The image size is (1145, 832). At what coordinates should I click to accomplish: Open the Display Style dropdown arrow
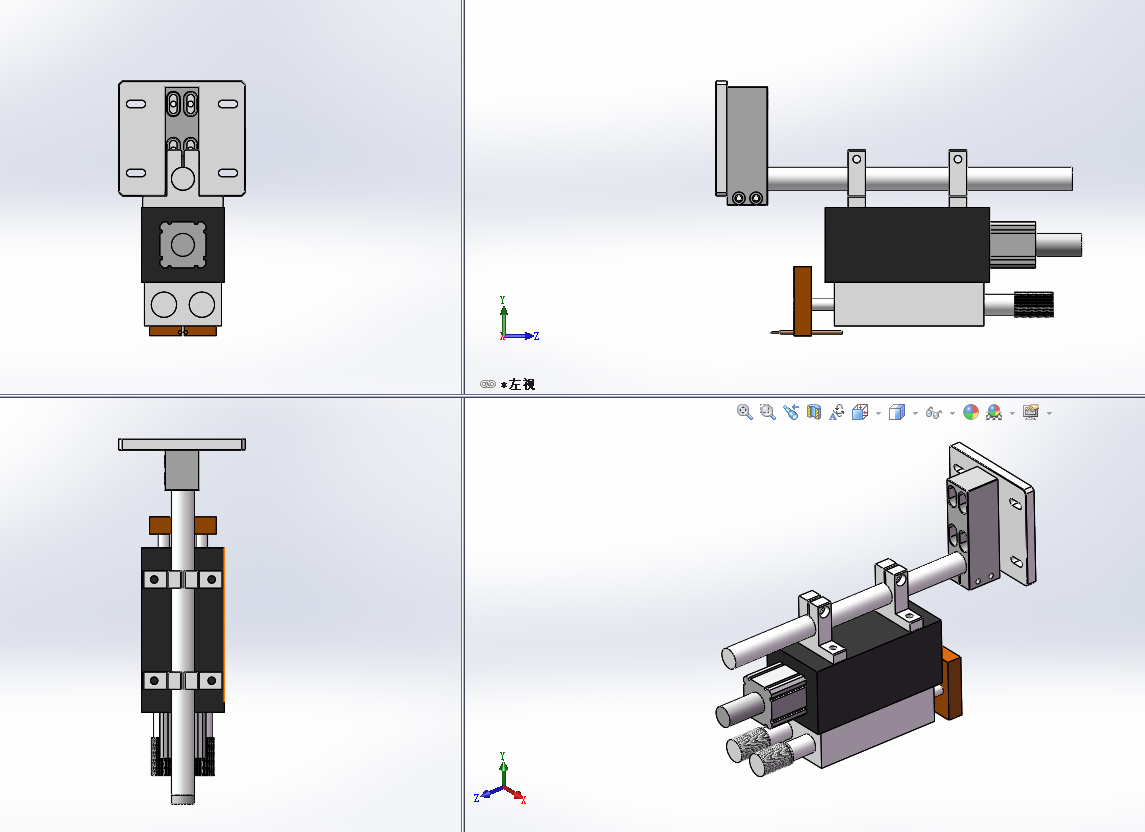pos(915,413)
